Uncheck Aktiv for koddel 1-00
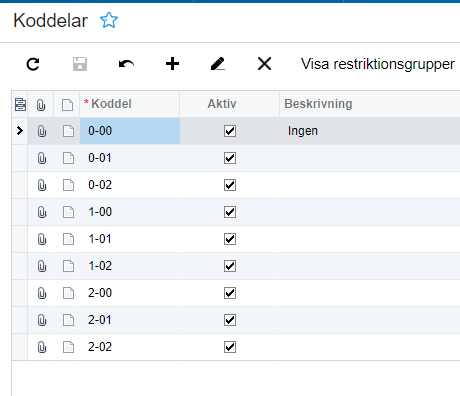This screenshot has width=460, height=396. 230,212
